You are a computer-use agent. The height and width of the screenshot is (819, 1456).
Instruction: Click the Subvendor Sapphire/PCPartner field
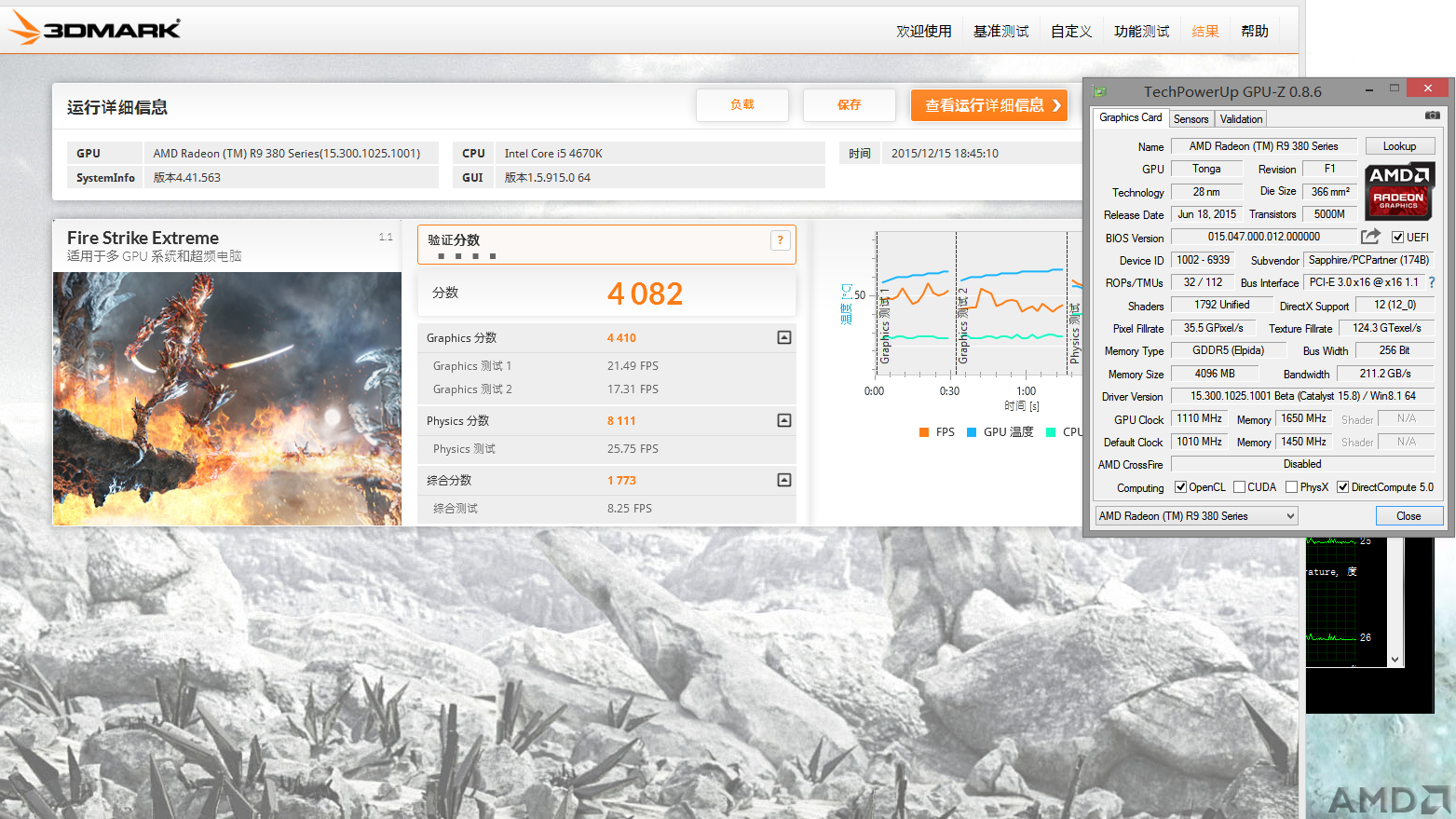[1368, 260]
